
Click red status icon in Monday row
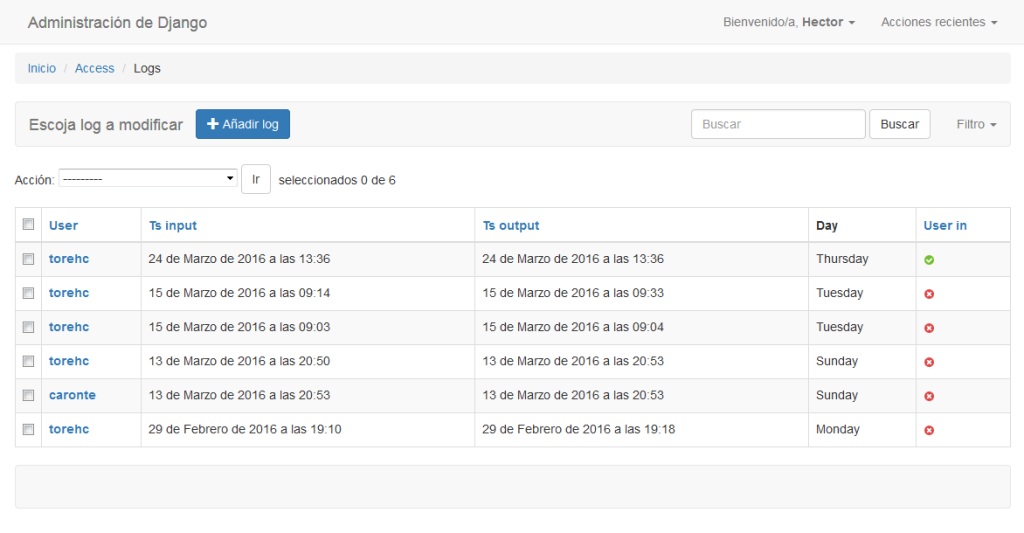[x=929, y=430]
